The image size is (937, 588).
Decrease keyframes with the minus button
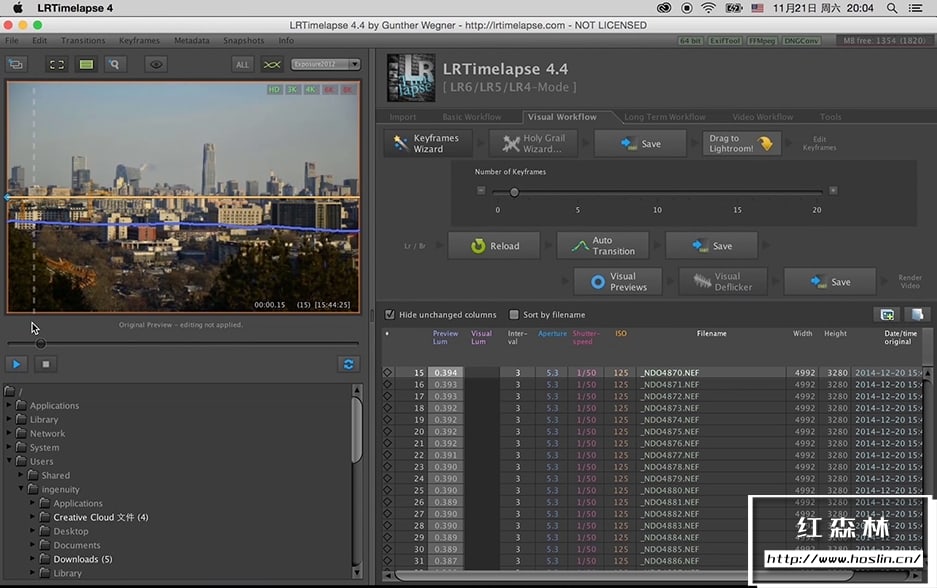[481, 191]
